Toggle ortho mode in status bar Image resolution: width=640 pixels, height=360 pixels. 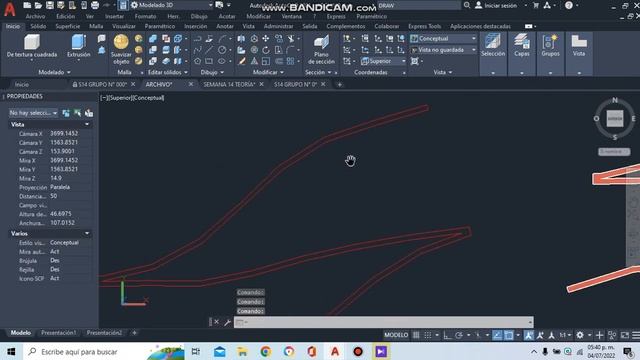click(447, 335)
